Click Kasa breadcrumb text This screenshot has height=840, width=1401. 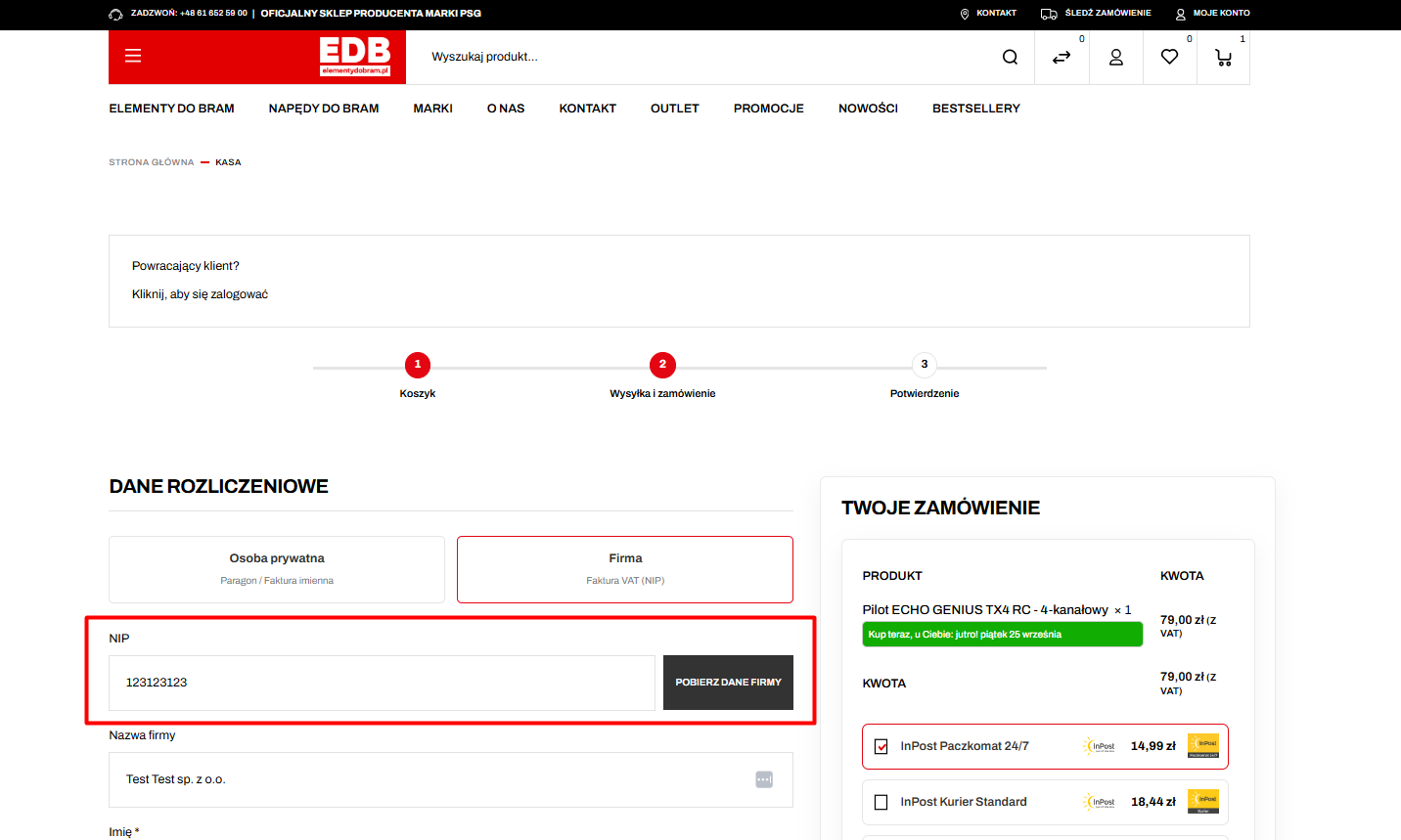228,162
